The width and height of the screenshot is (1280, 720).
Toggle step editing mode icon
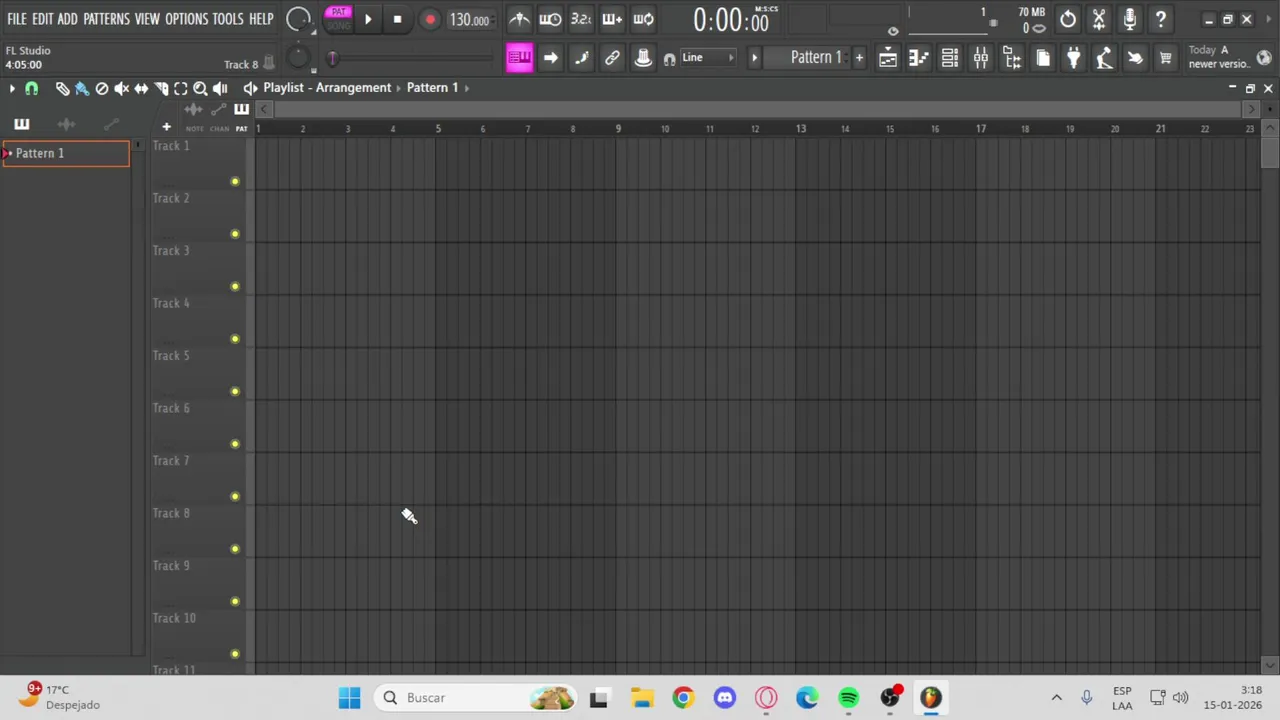(581, 58)
